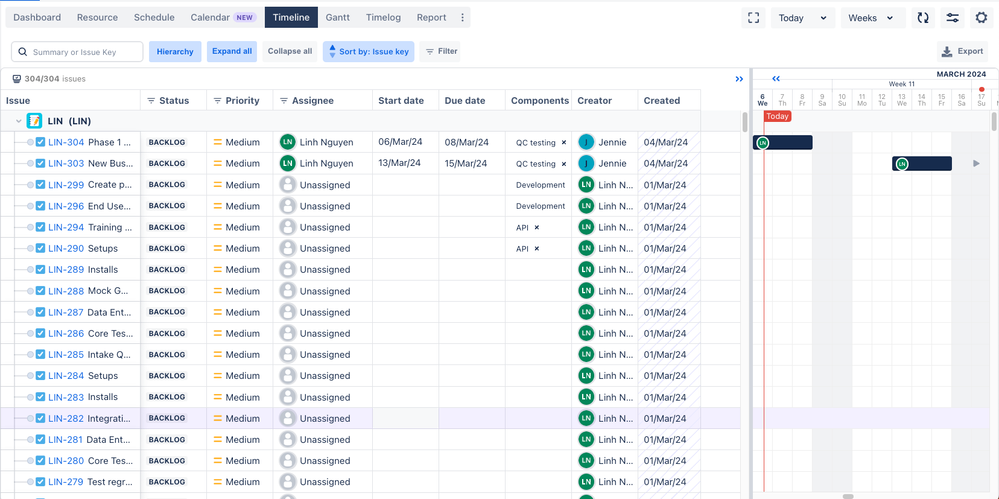Click the search magnifier icon
999x499 pixels.
coord(24,52)
